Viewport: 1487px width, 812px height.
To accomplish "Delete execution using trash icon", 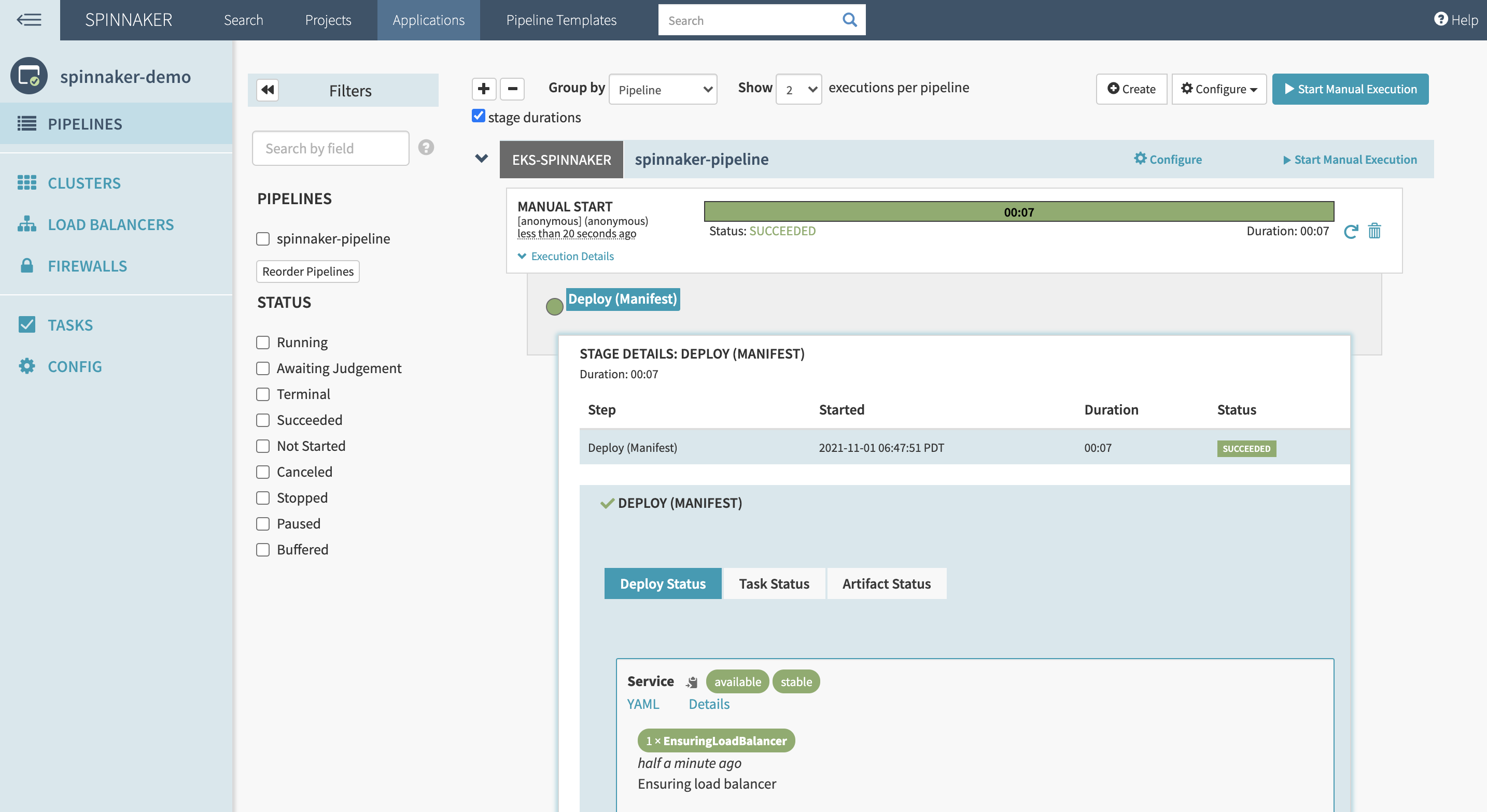I will click(x=1374, y=232).
